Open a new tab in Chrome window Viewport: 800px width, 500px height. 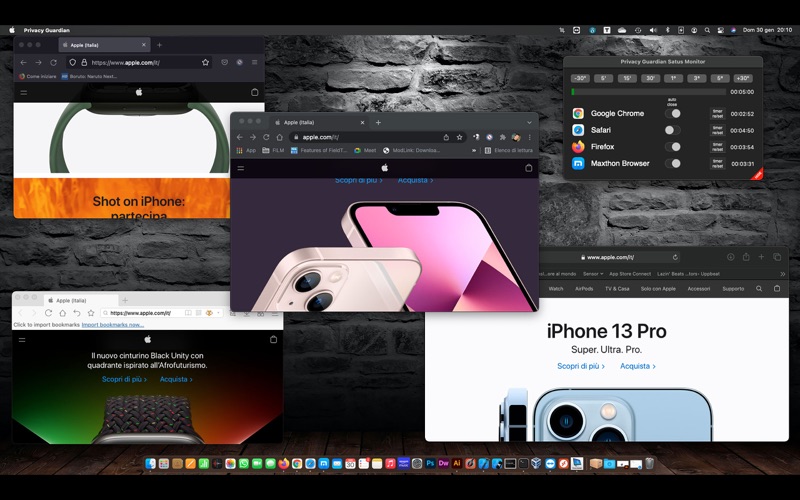point(378,122)
